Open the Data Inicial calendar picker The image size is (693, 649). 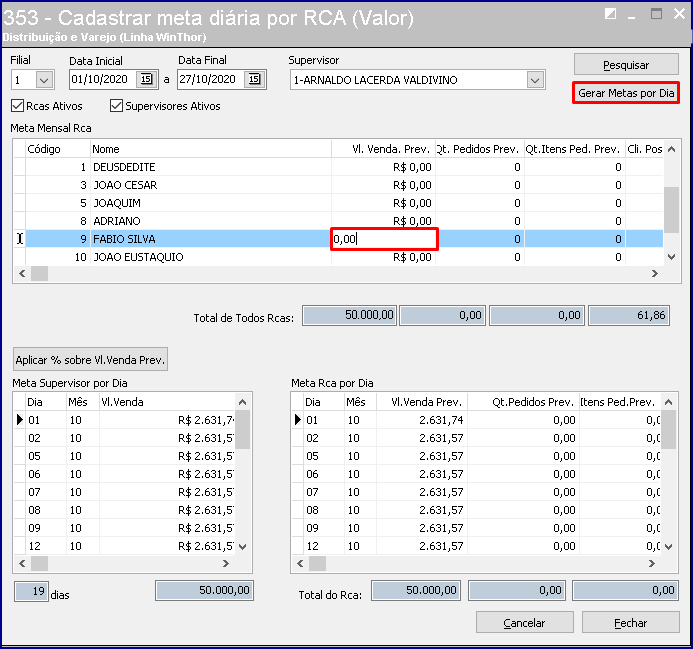tap(146, 80)
